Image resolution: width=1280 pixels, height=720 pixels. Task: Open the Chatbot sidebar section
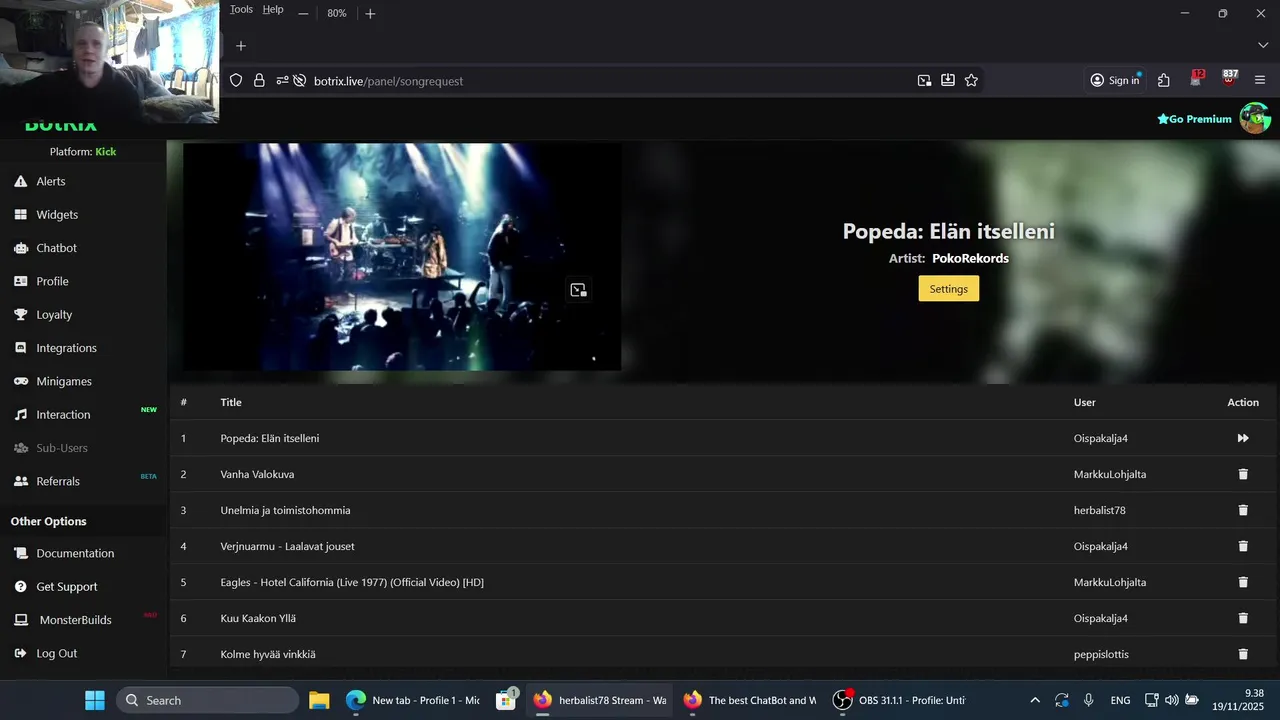click(56, 248)
